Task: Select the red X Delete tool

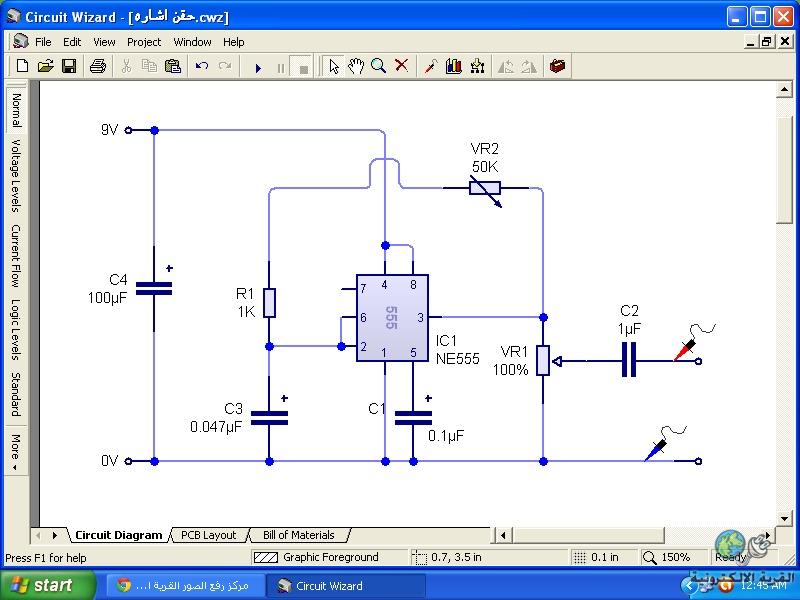Action: pyautogui.click(x=402, y=65)
